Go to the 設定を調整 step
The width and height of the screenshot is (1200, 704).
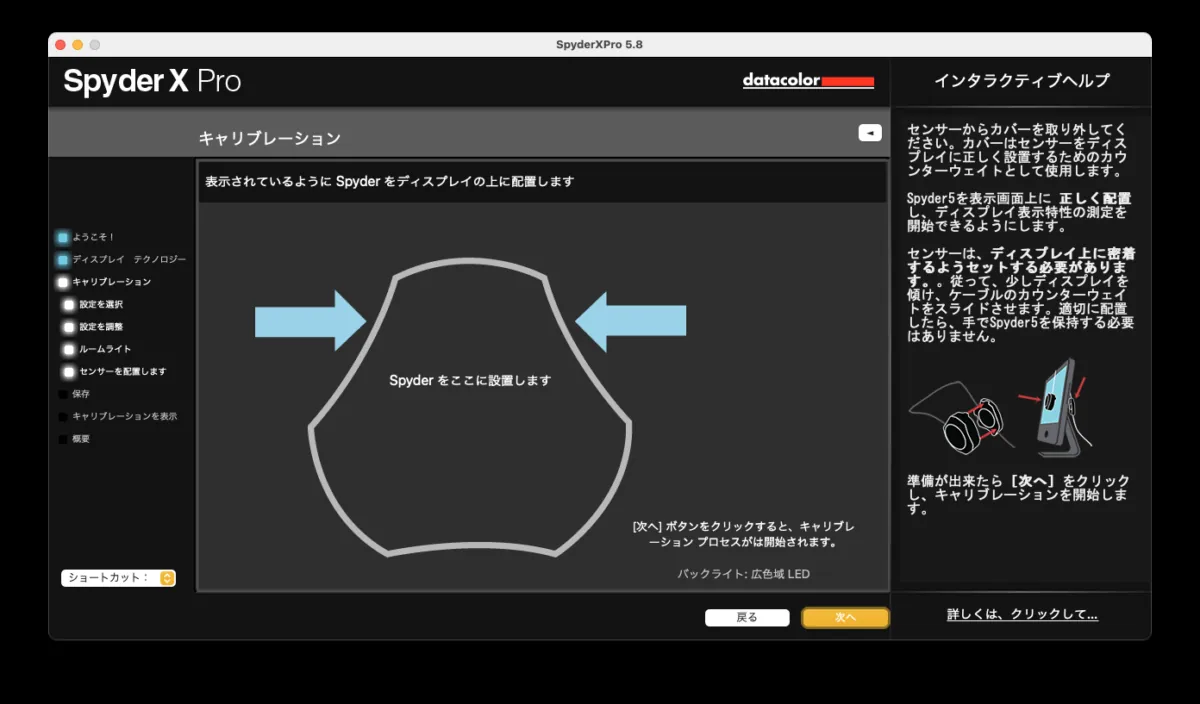[69, 327]
